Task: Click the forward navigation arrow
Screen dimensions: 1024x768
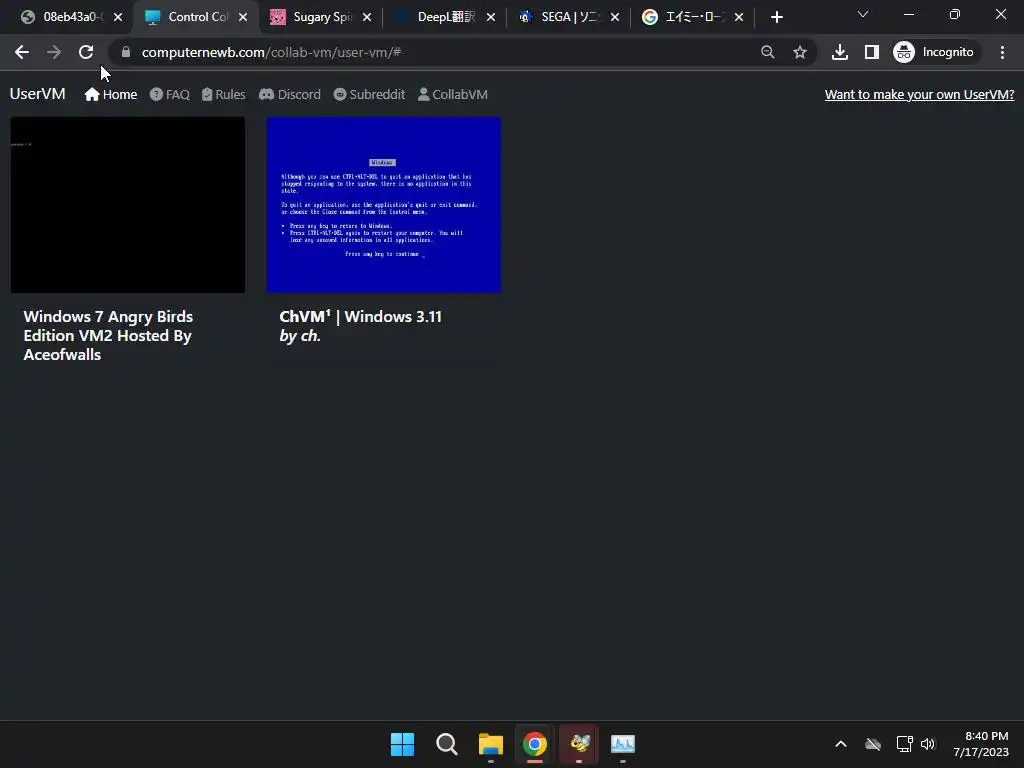Action: pyautogui.click(x=54, y=52)
